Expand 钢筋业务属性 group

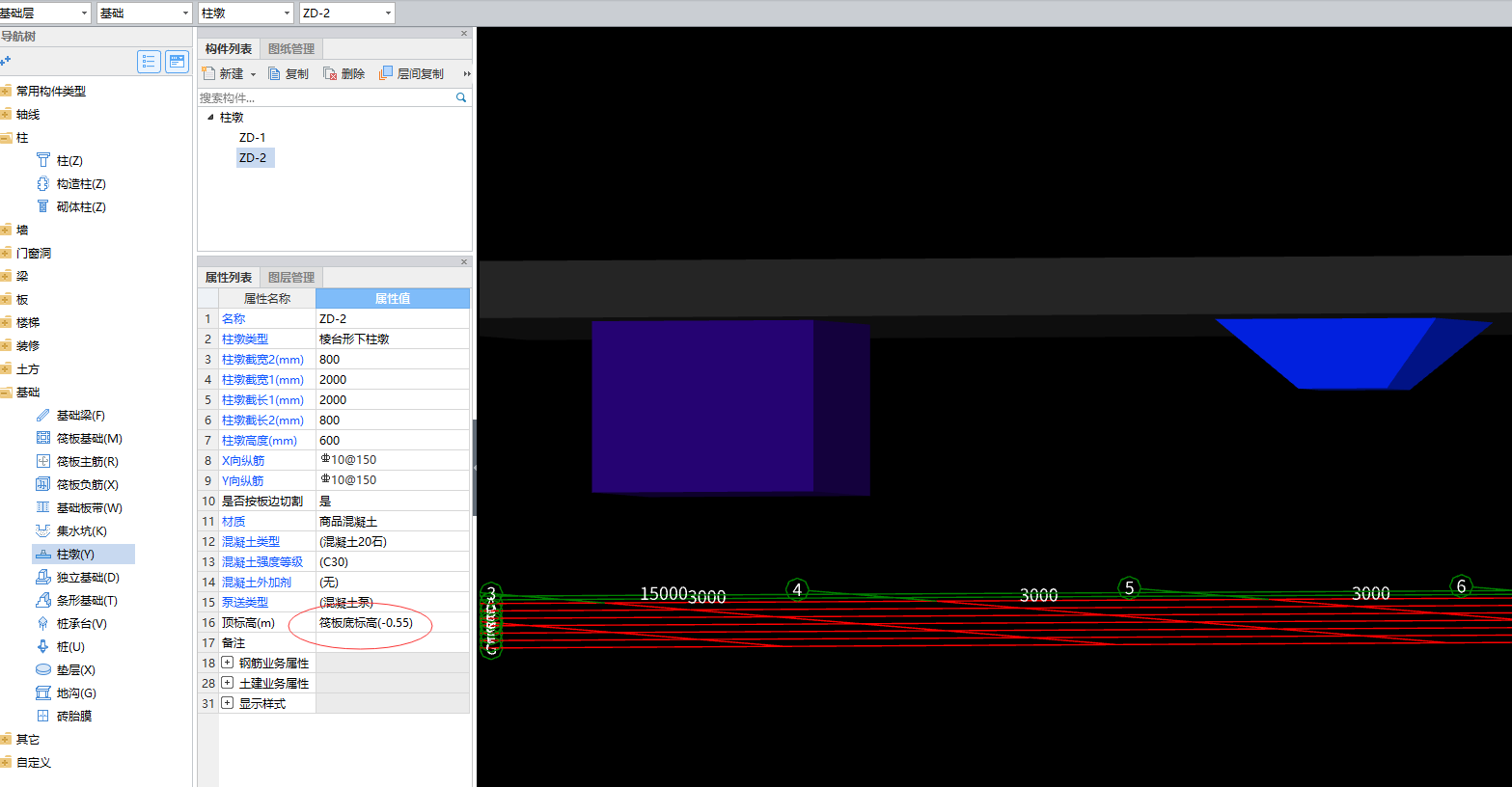tap(228, 663)
